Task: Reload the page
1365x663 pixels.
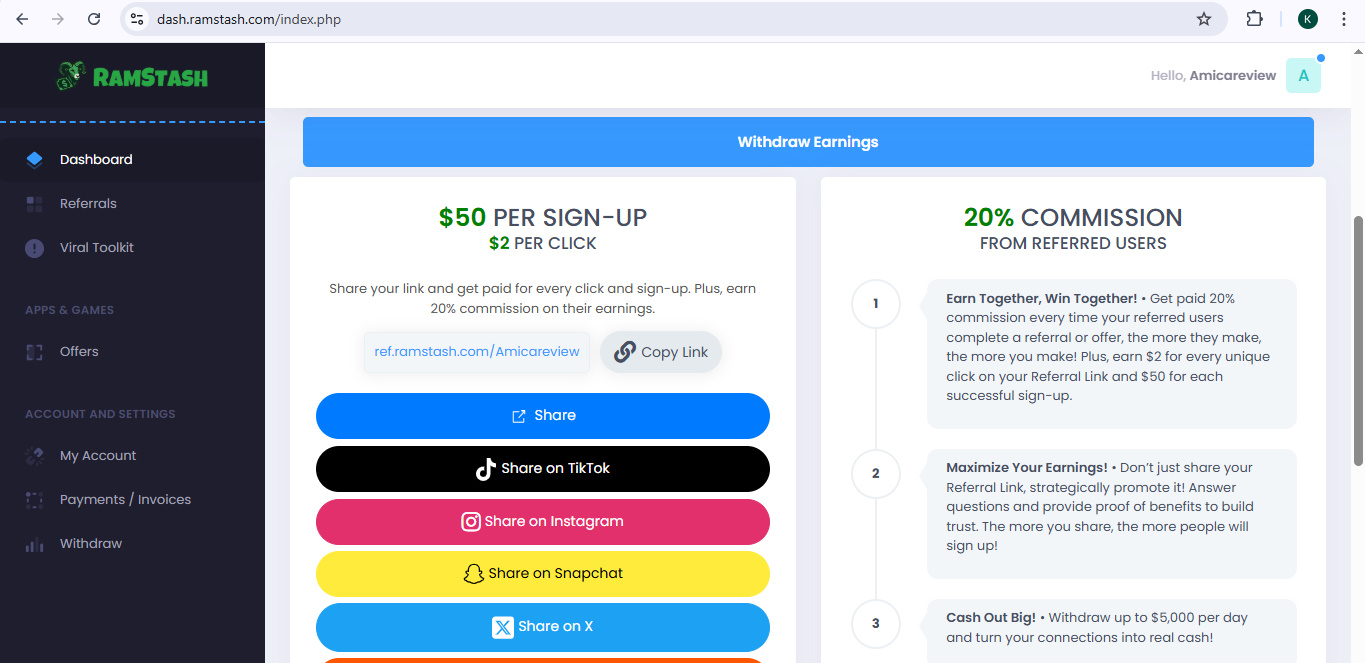Action: [x=94, y=19]
